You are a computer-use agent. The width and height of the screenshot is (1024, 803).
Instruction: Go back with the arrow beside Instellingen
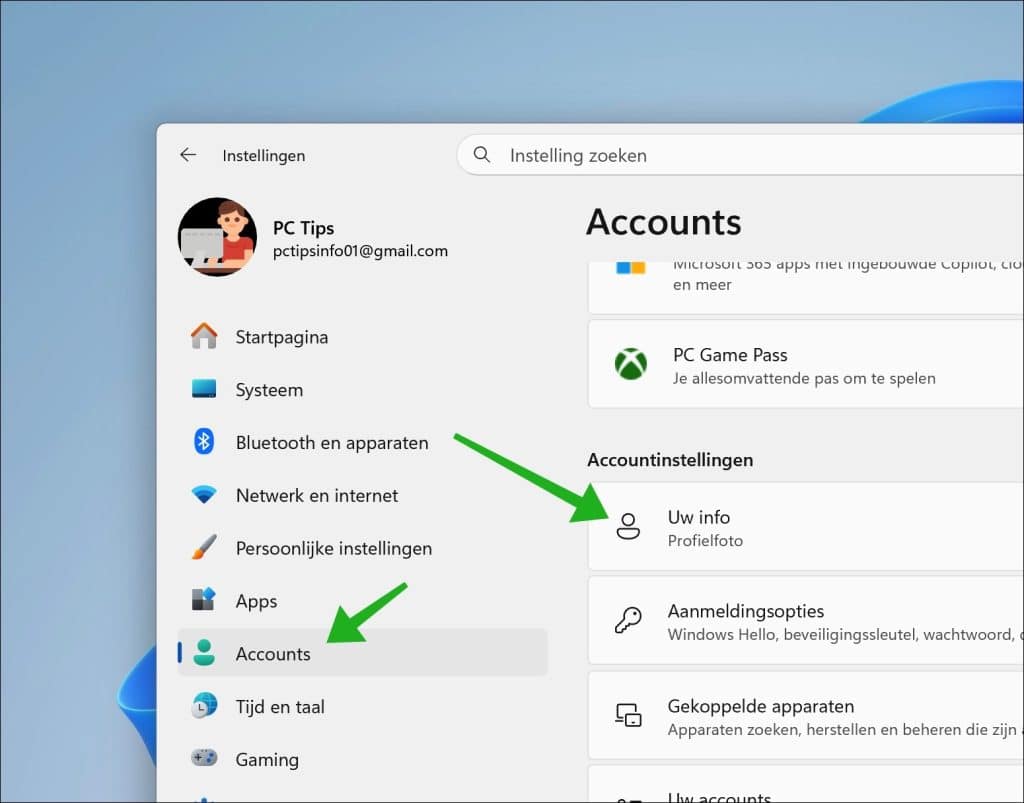[x=188, y=155]
